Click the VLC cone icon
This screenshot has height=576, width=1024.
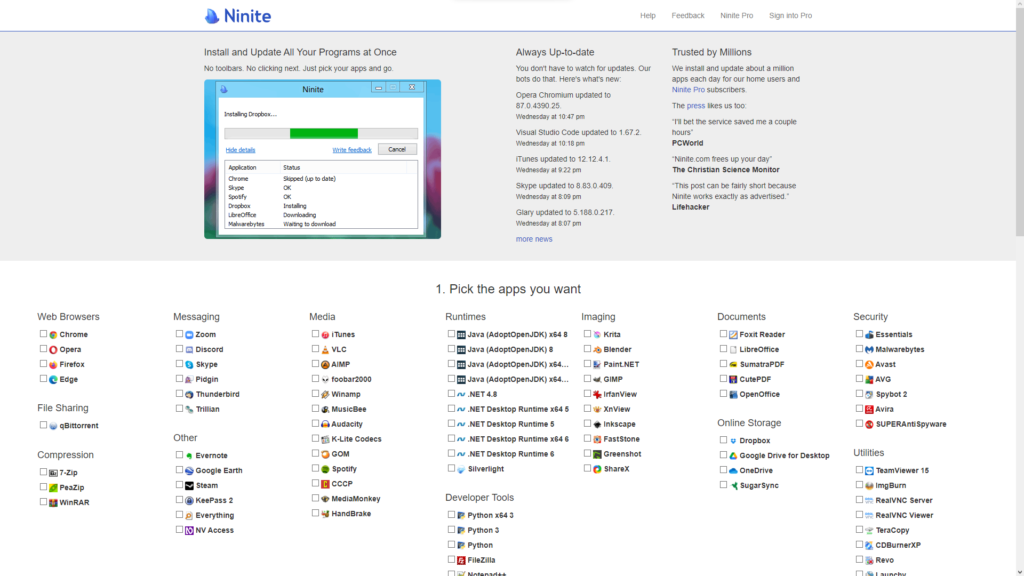[325, 350]
